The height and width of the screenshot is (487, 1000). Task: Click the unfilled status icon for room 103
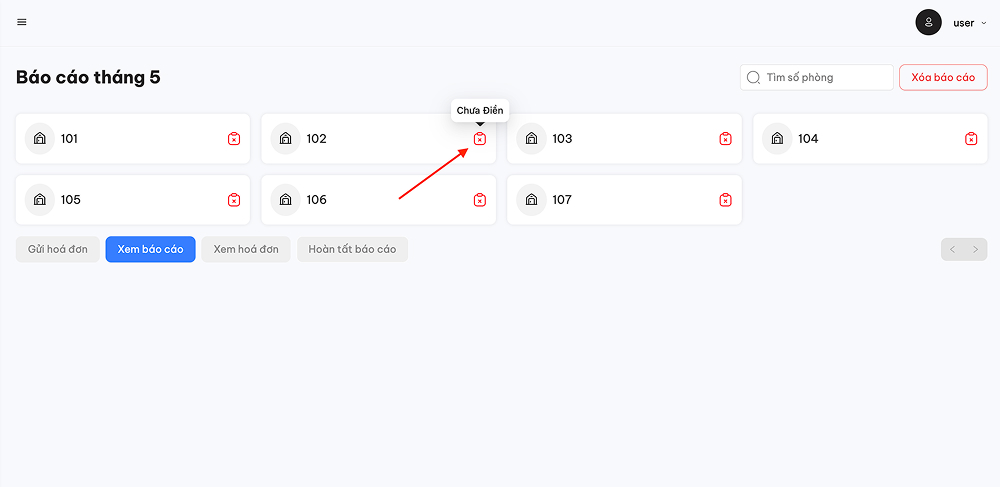[x=725, y=138]
